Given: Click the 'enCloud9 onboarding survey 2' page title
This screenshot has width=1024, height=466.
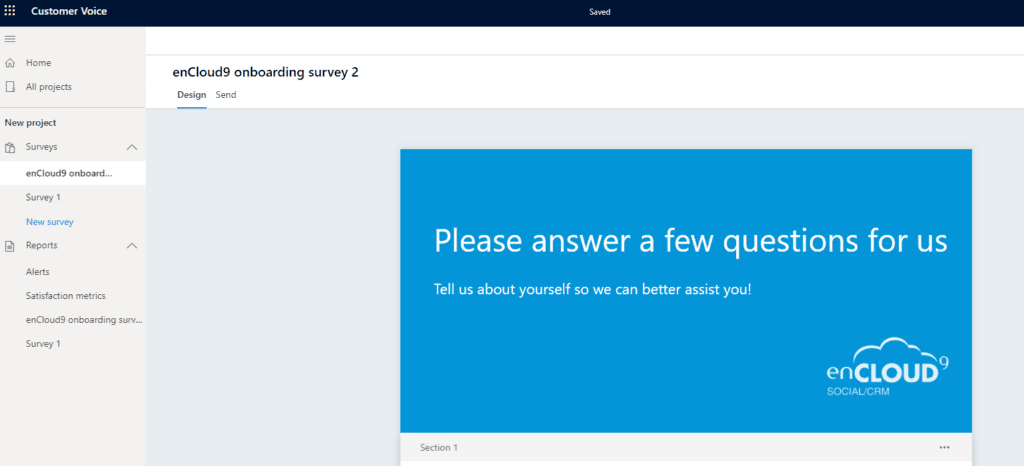Looking at the screenshot, I should 265,72.
